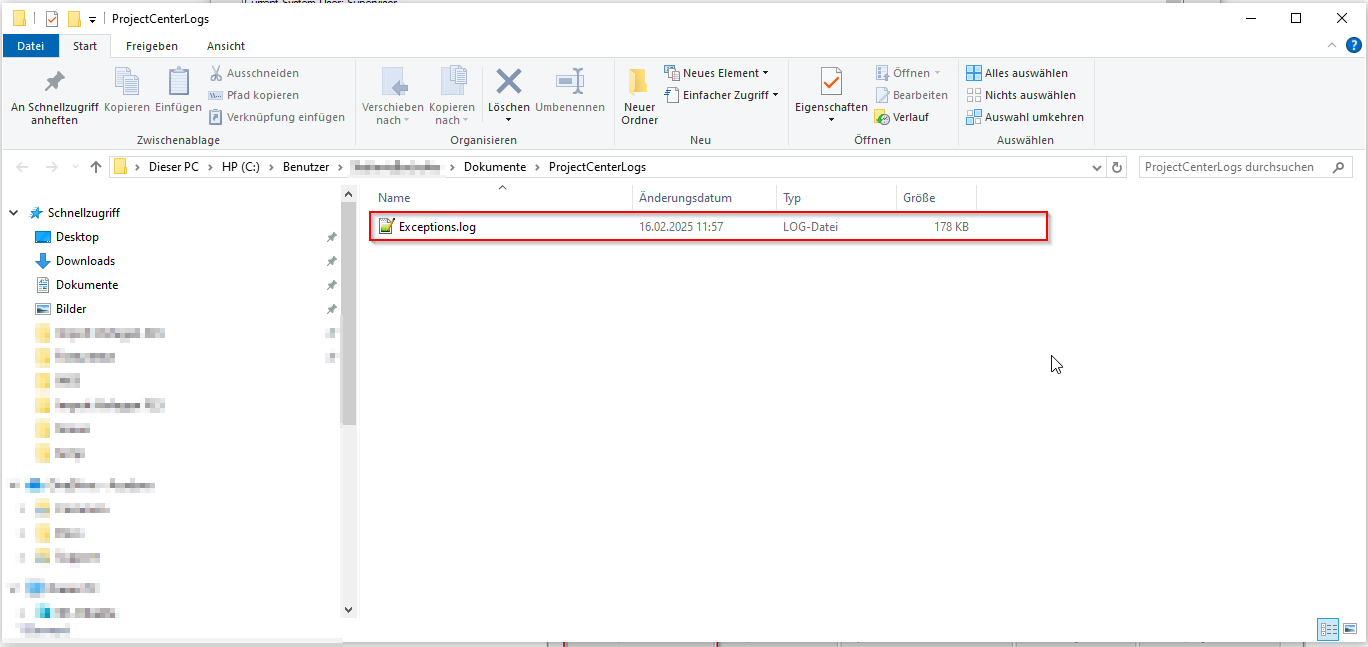Click the navigation pane vertical scrollbar
This screenshot has width=1368, height=647.
click(x=348, y=370)
